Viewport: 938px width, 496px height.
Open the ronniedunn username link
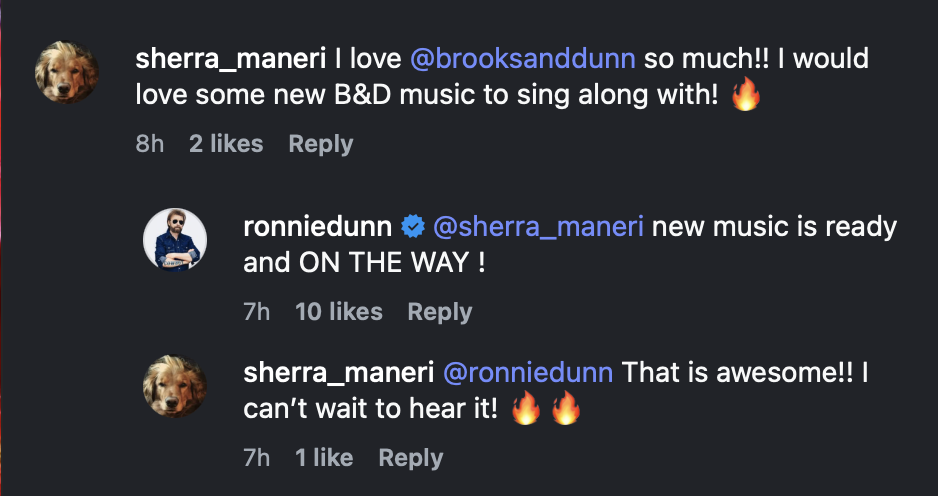point(318,227)
